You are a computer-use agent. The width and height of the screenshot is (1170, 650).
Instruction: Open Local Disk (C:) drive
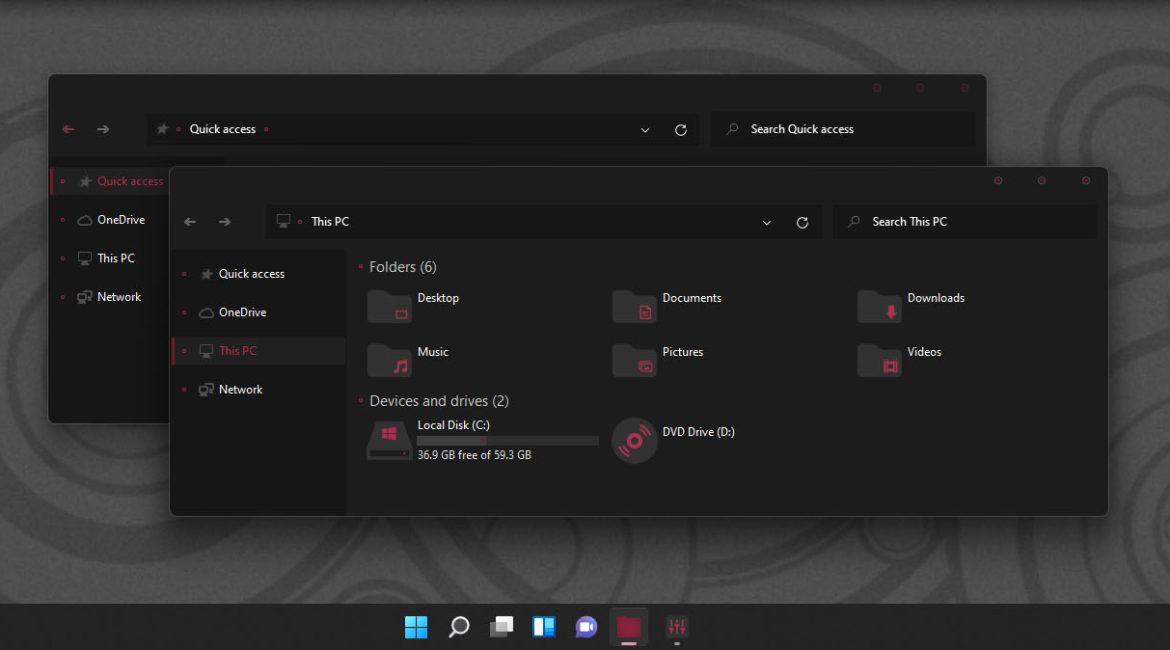390,440
